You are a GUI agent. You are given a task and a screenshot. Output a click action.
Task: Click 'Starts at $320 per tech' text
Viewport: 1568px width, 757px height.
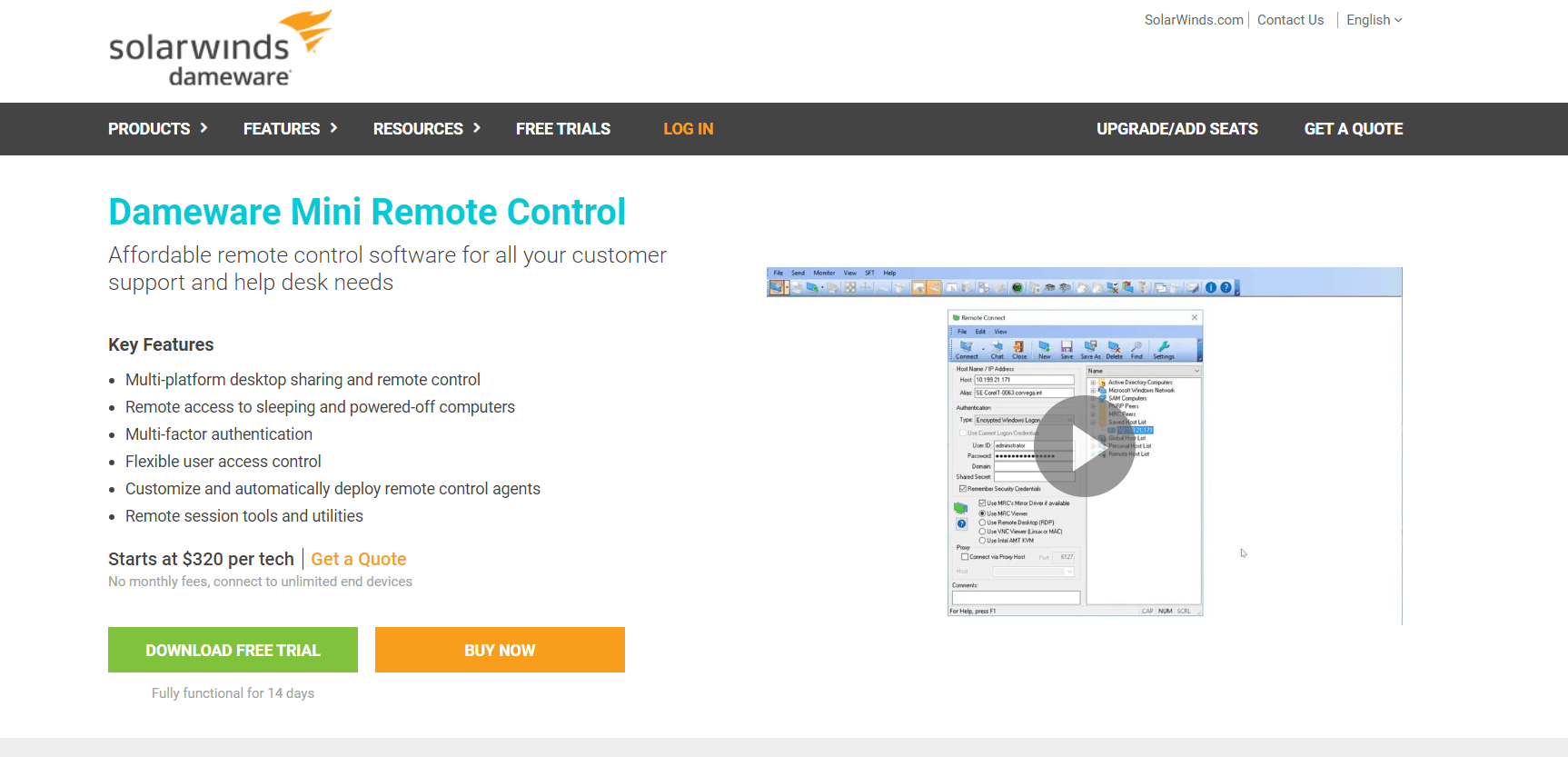[201, 559]
